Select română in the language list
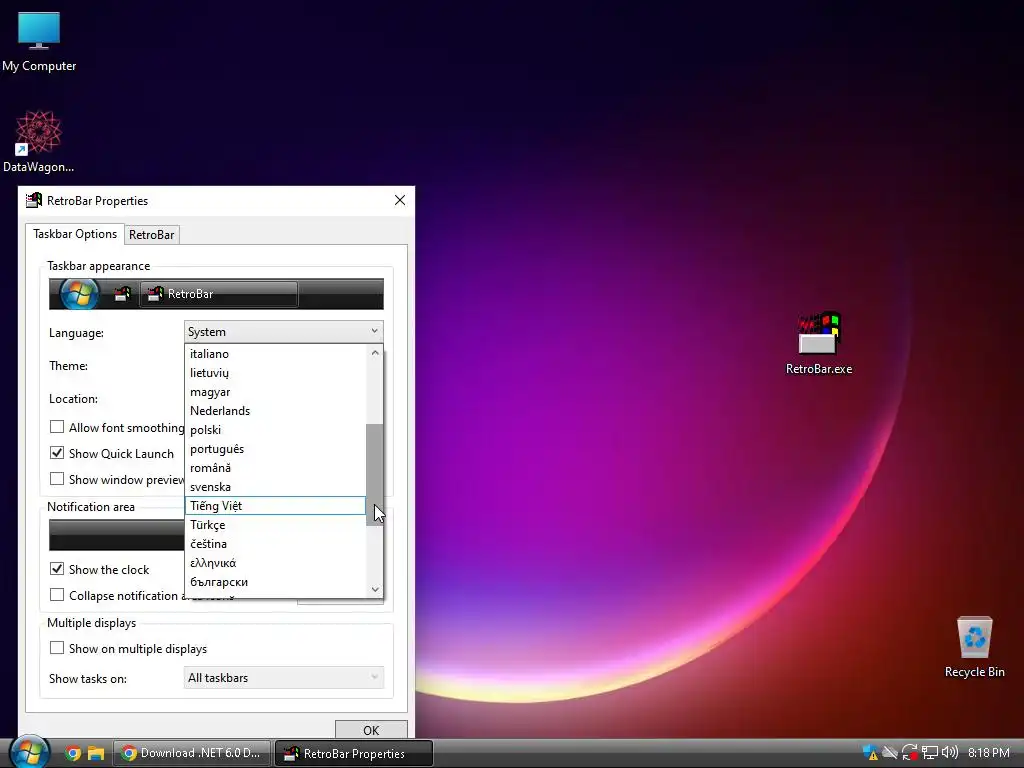This screenshot has height=768, width=1024. (275, 468)
